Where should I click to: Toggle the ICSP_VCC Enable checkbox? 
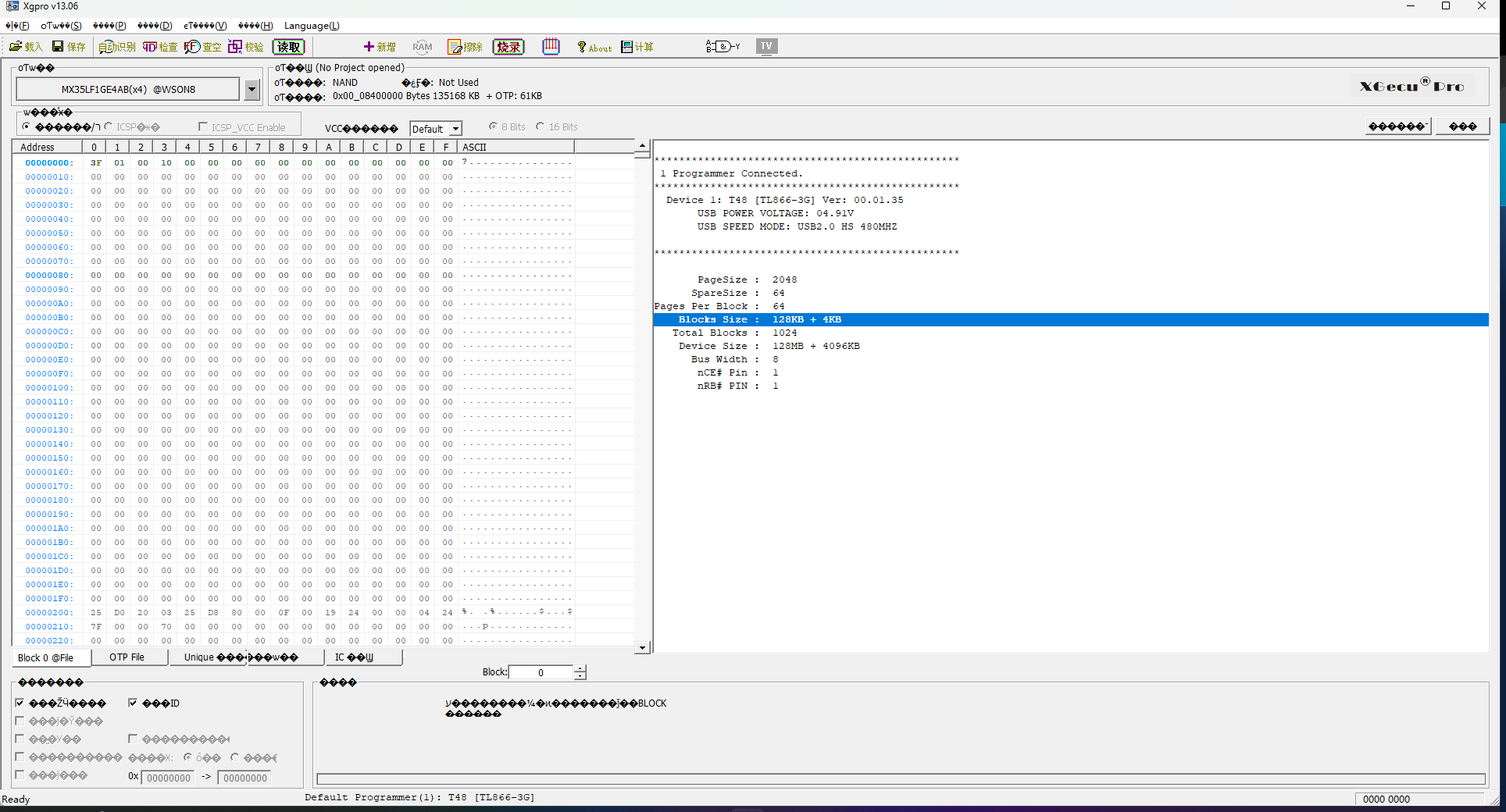(x=203, y=127)
